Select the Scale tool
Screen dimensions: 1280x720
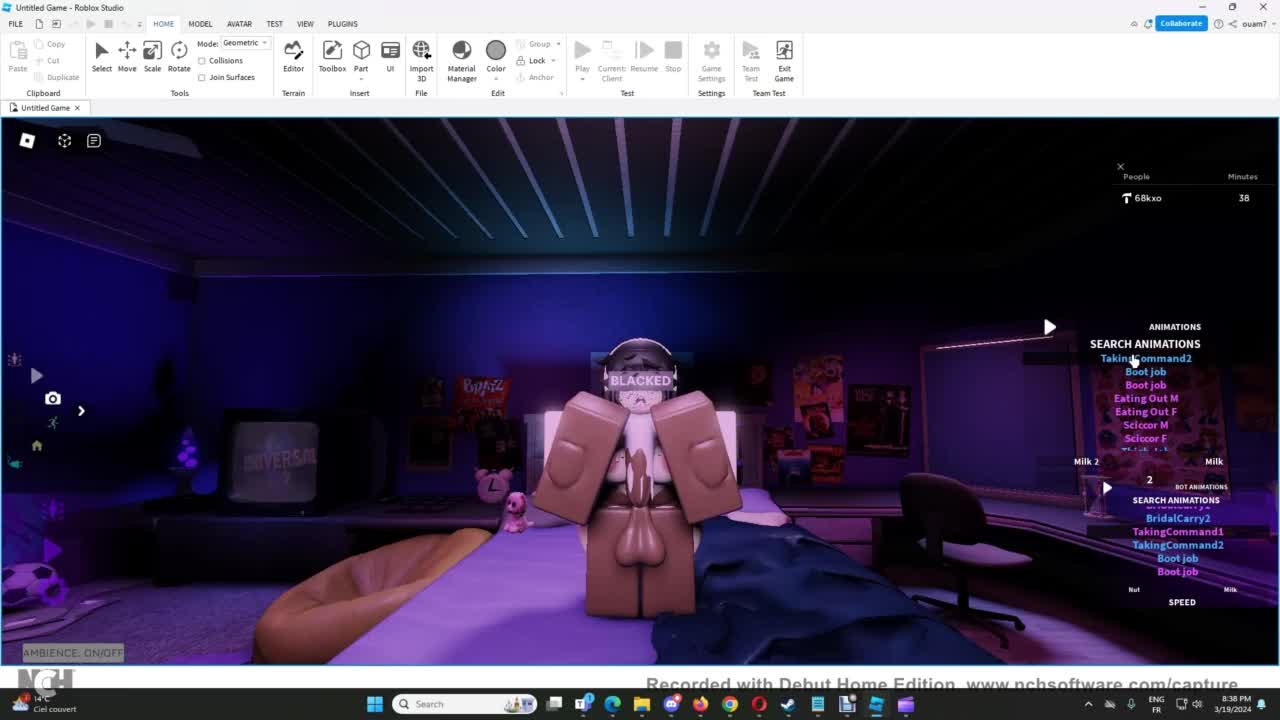(152, 56)
